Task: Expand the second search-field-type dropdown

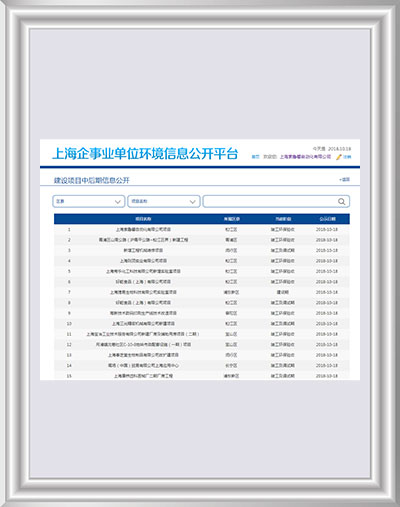Action: click(164, 201)
